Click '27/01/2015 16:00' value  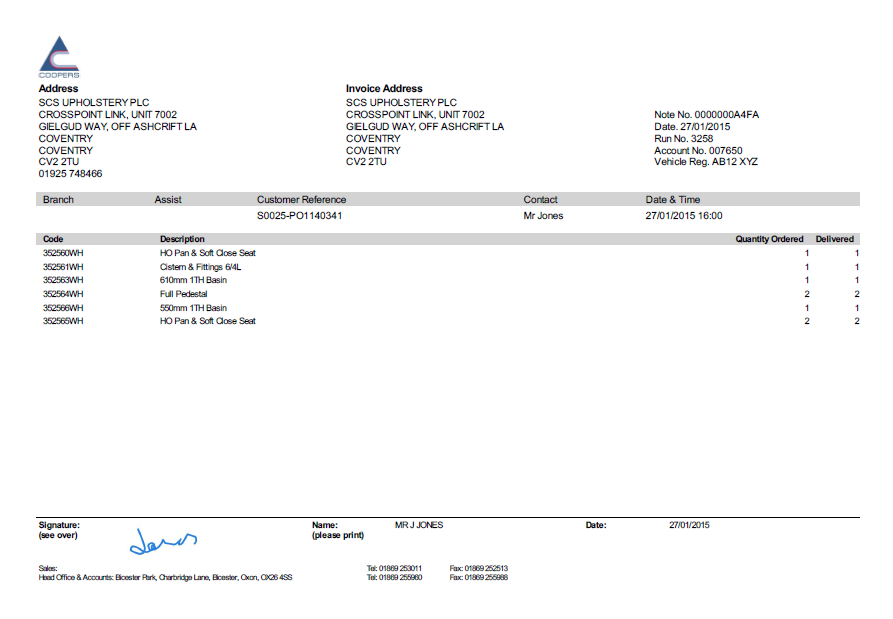684,216
